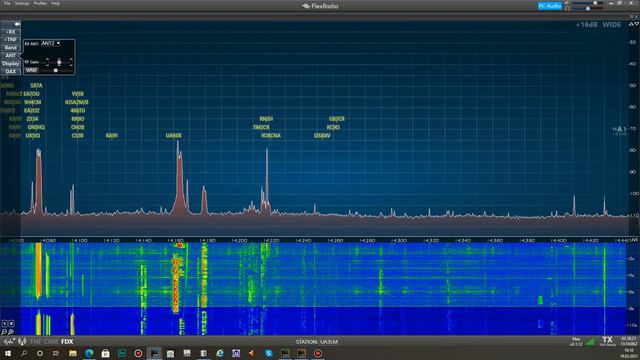This screenshot has height=360, width=640.
Task: Click the green network signal icon
Action: pyautogui.click(x=590, y=342)
